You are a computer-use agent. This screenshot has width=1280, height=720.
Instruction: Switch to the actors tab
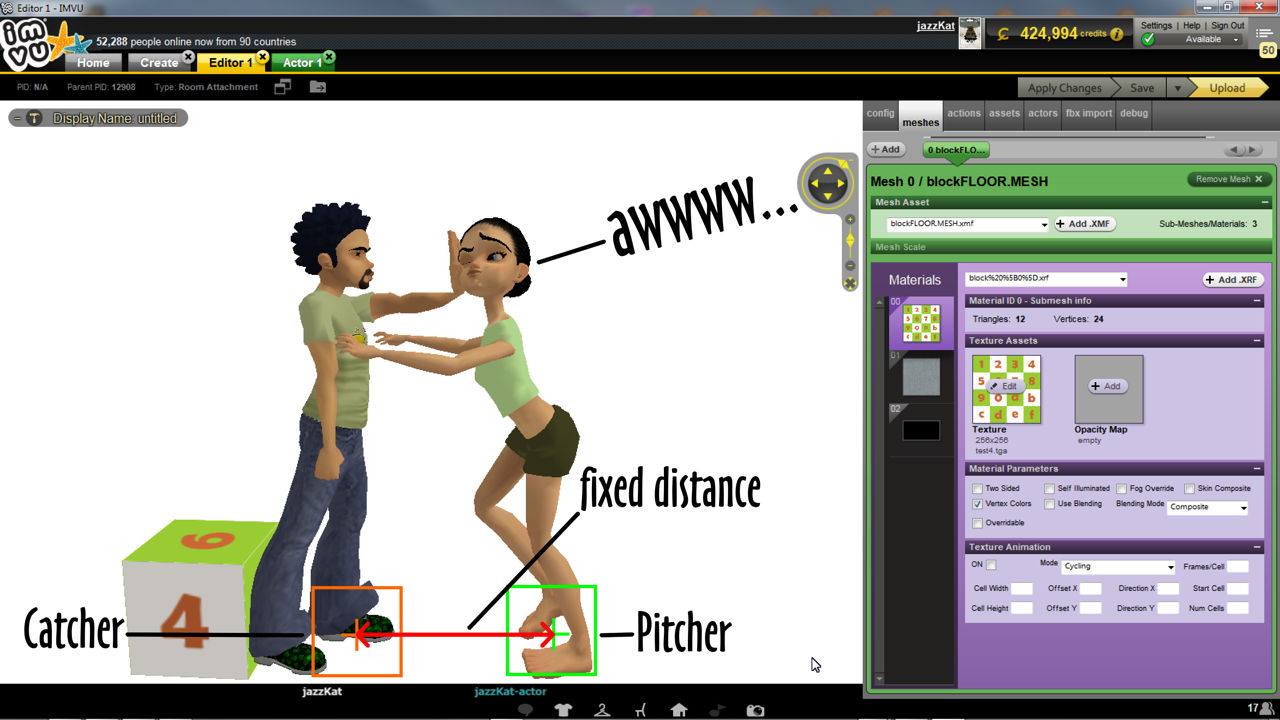tap(1043, 113)
